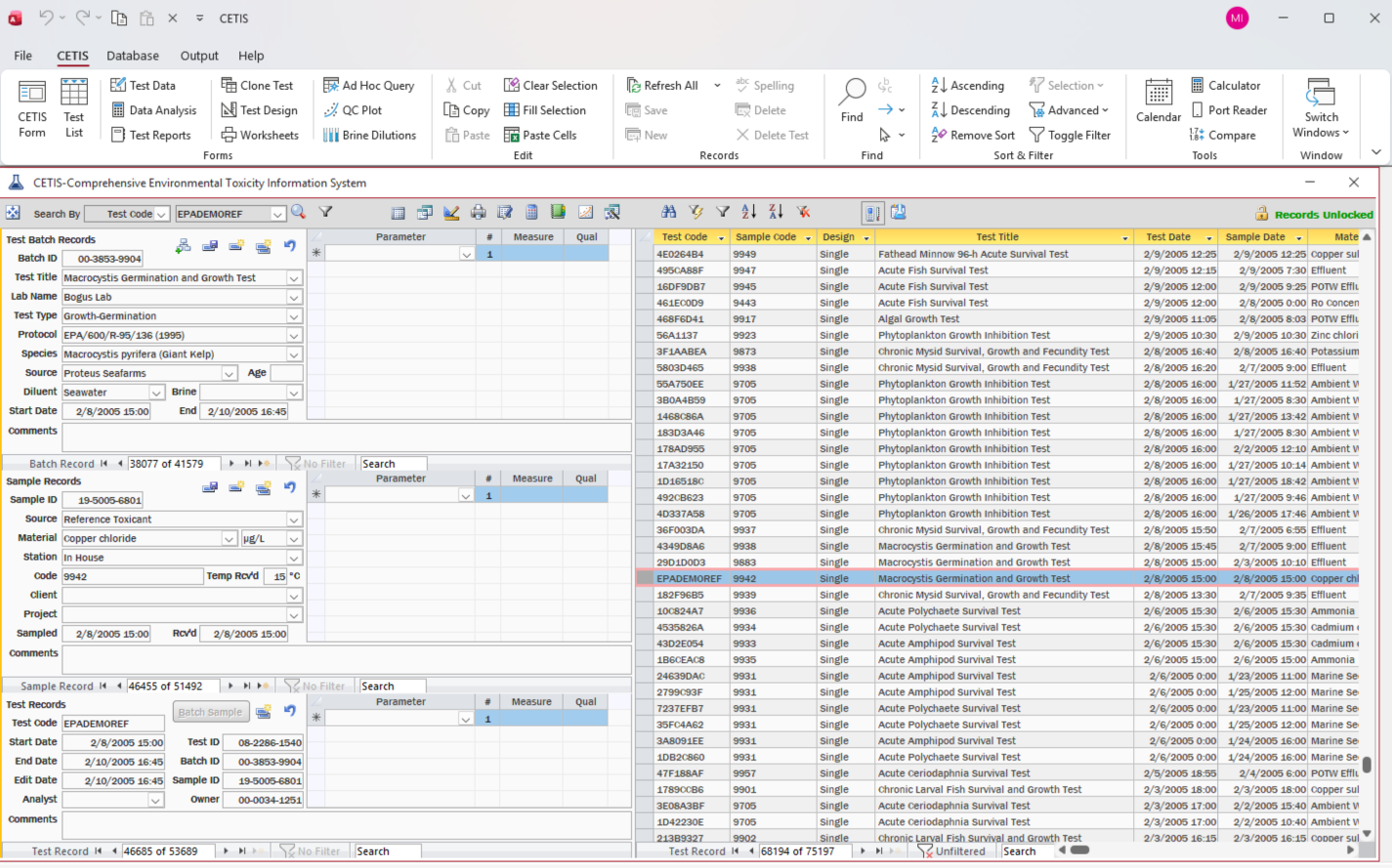1392x868 pixels.
Task: Click the undo arrow in Test Records section
Action: (x=290, y=711)
